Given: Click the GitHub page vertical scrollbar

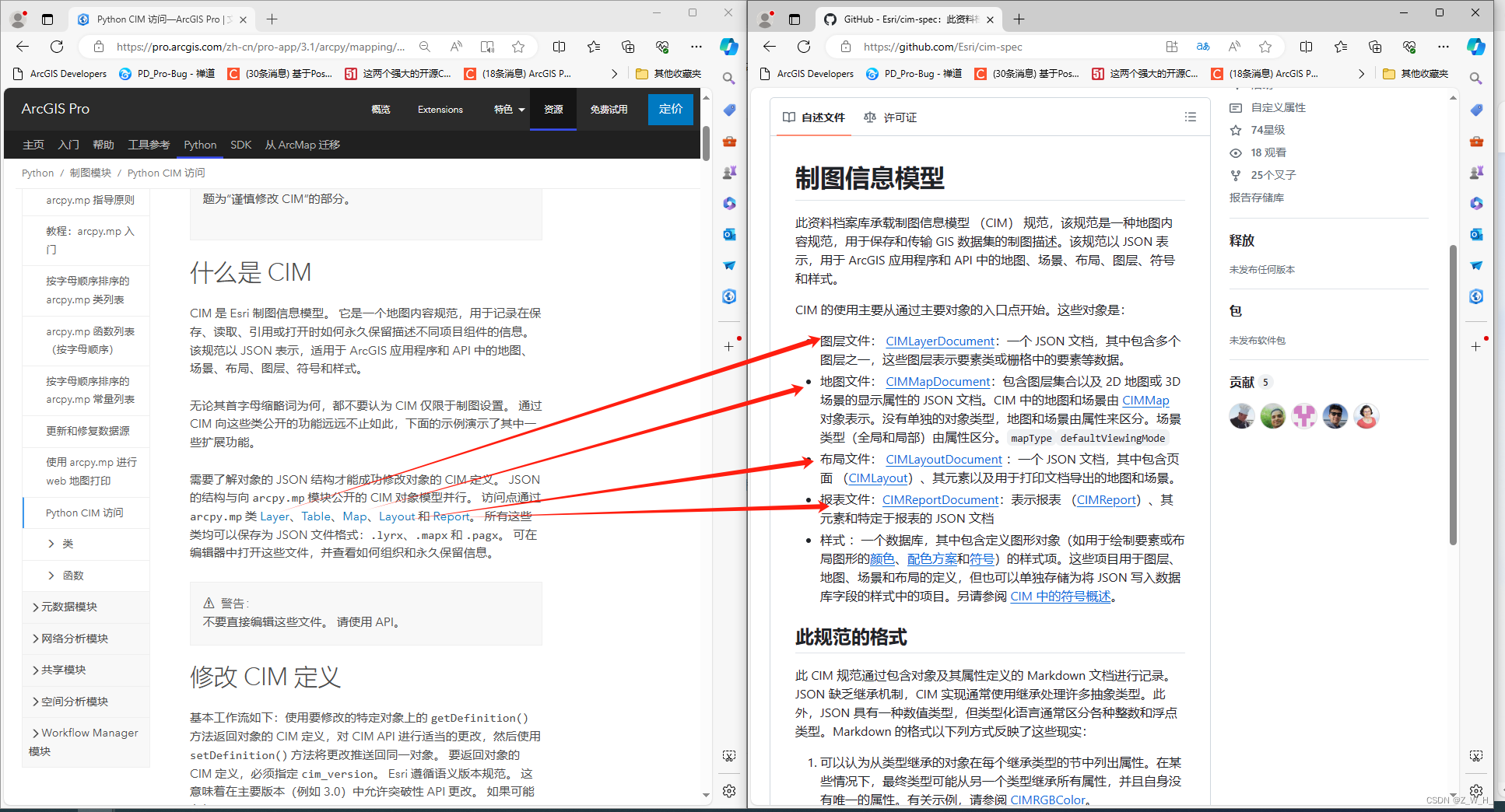Looking at the screenshot, I should tap(1453, 395).
